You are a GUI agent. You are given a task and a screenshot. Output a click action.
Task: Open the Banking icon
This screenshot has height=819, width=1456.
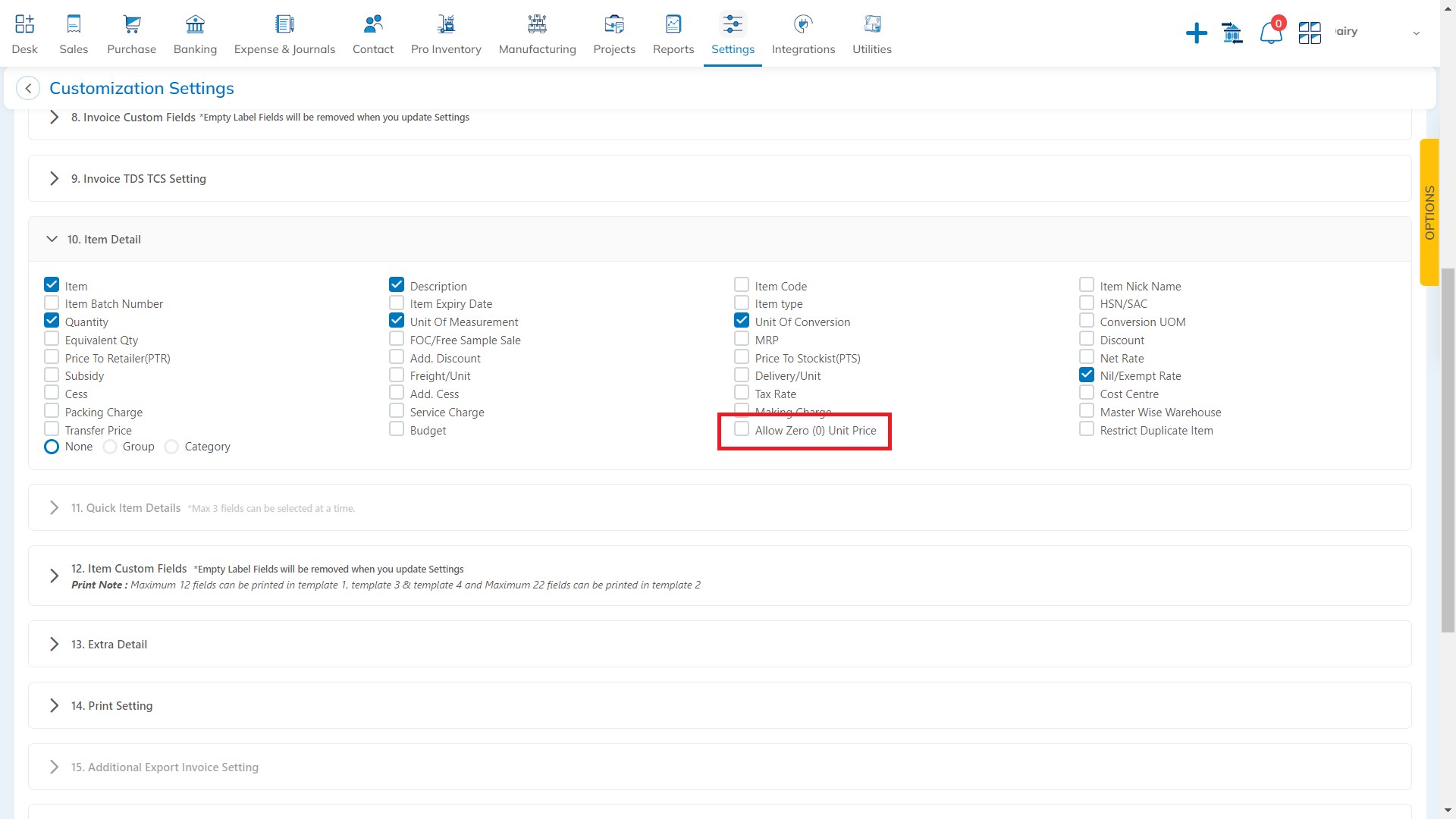coord(195,24)
